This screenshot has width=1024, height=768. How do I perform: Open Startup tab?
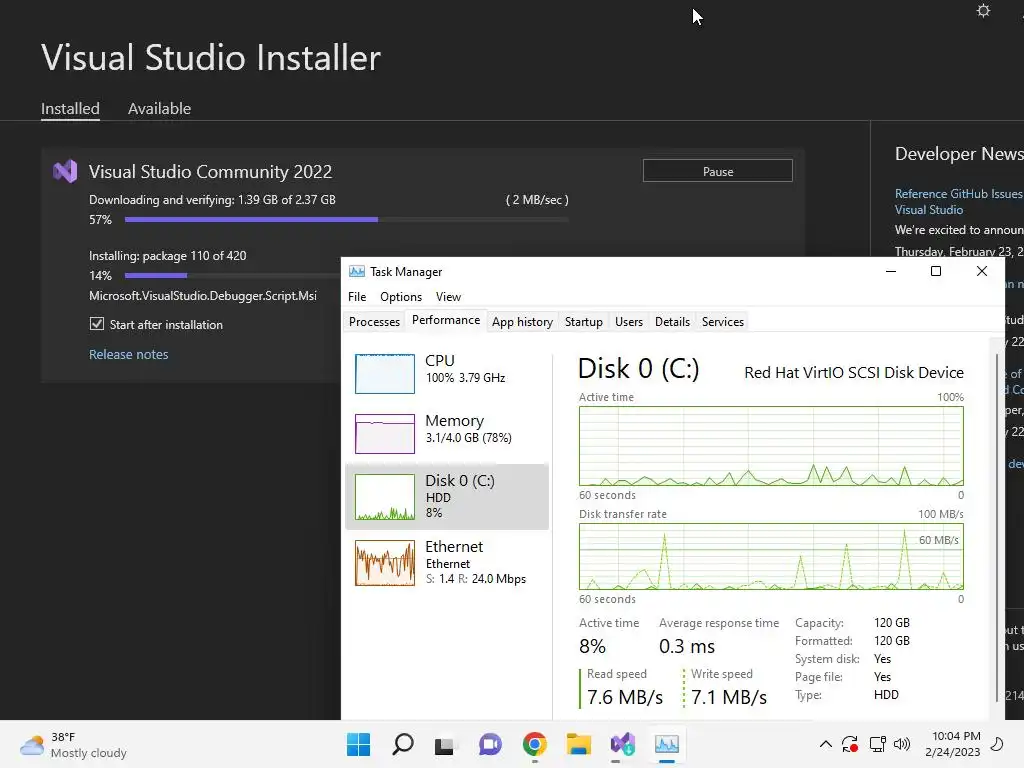584,321
